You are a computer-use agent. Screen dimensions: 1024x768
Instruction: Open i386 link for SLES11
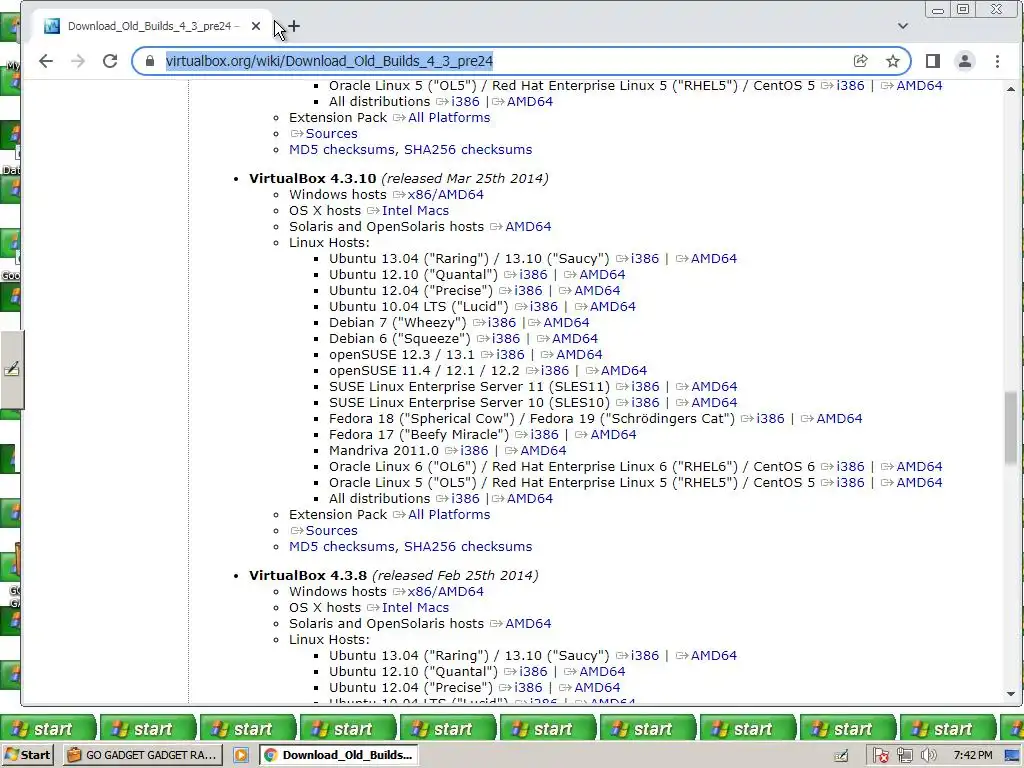pyautogui.click(x=645, y=387)
